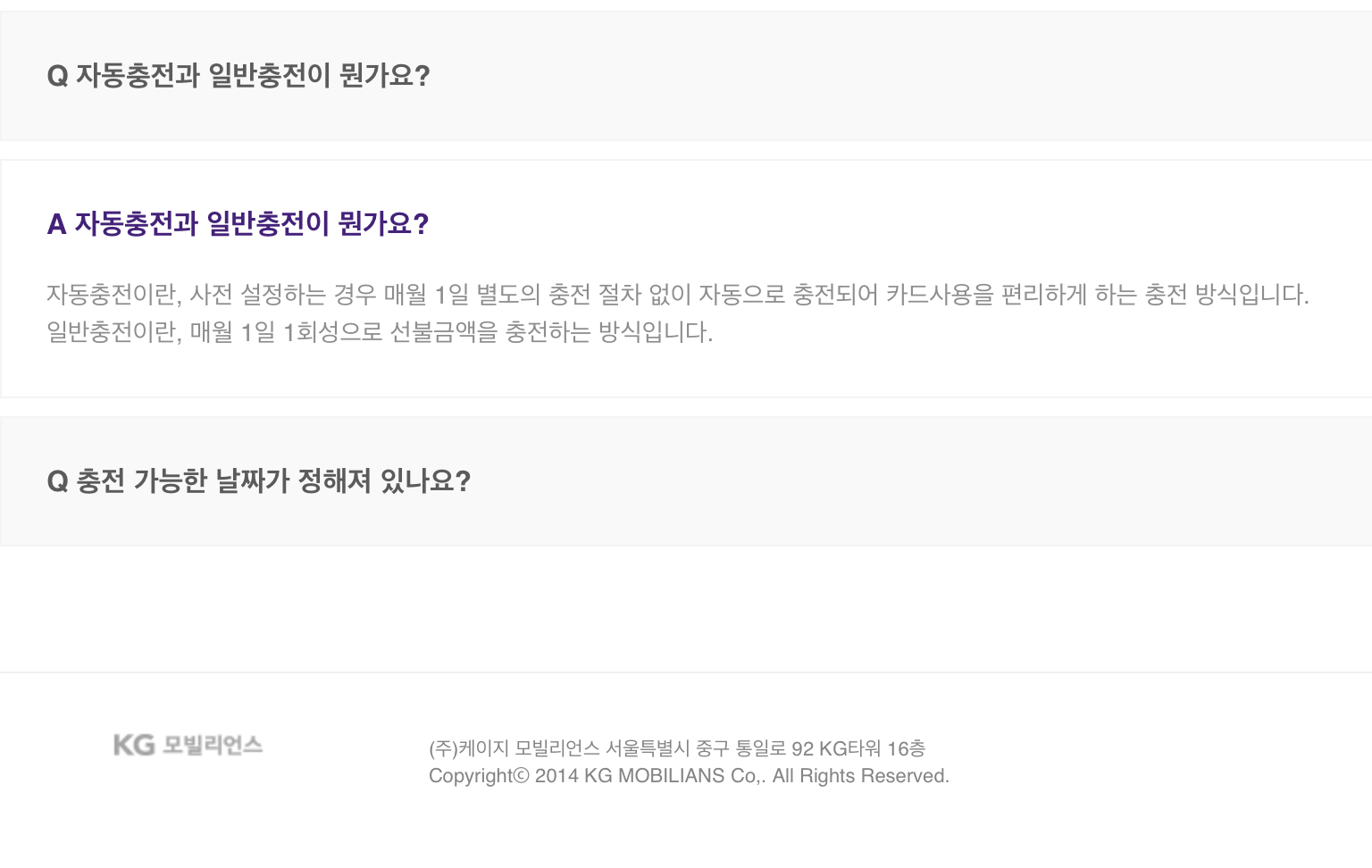The width and height of the screenshot is (1372, 868).
Task: Click the purple answer heading 자동충전과 일반충전이 뭔가요?
Action: tap(251, 224)
